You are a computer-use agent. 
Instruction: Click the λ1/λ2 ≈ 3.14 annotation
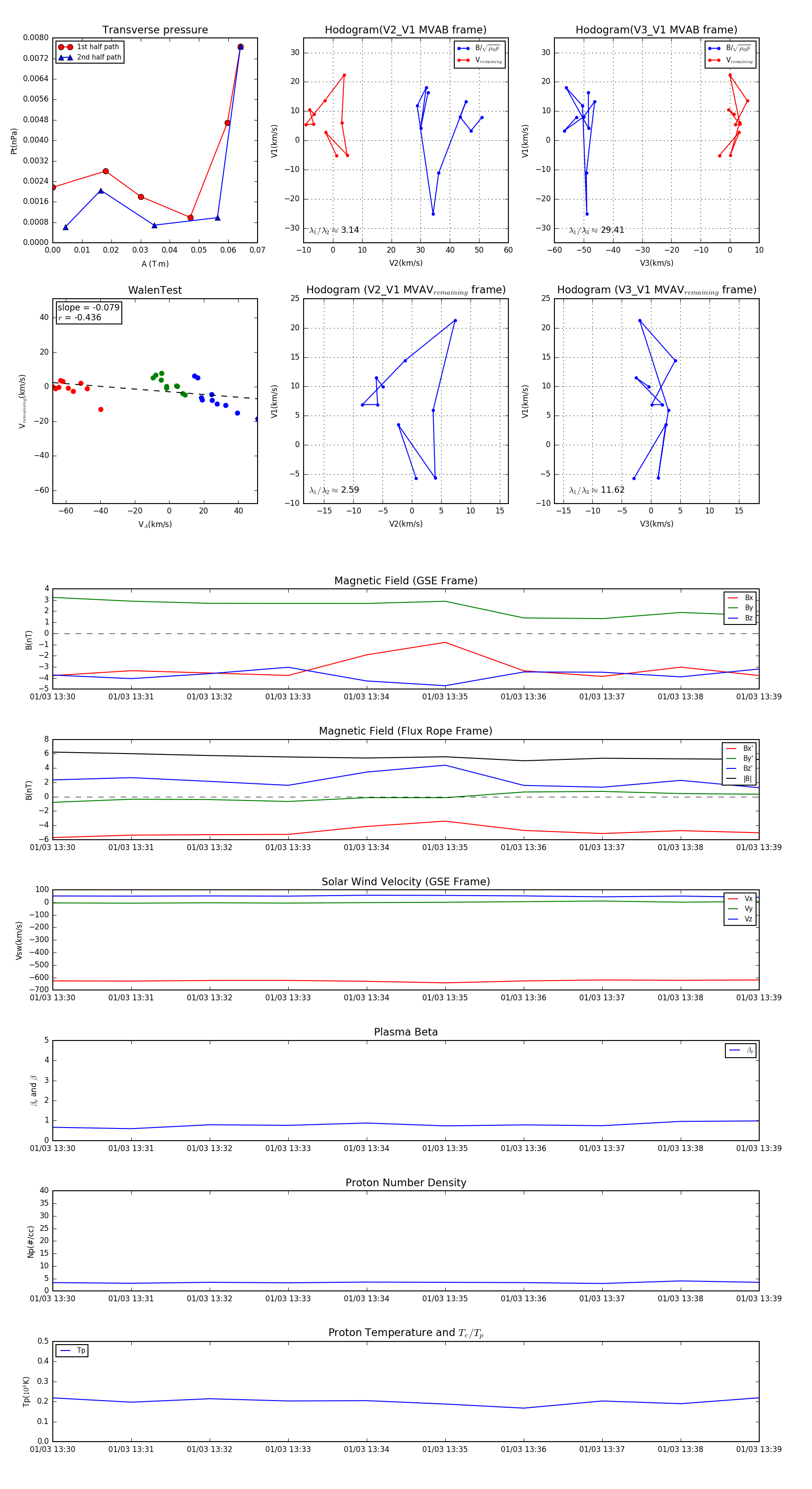pyautogui.click(x=334, y=230)
